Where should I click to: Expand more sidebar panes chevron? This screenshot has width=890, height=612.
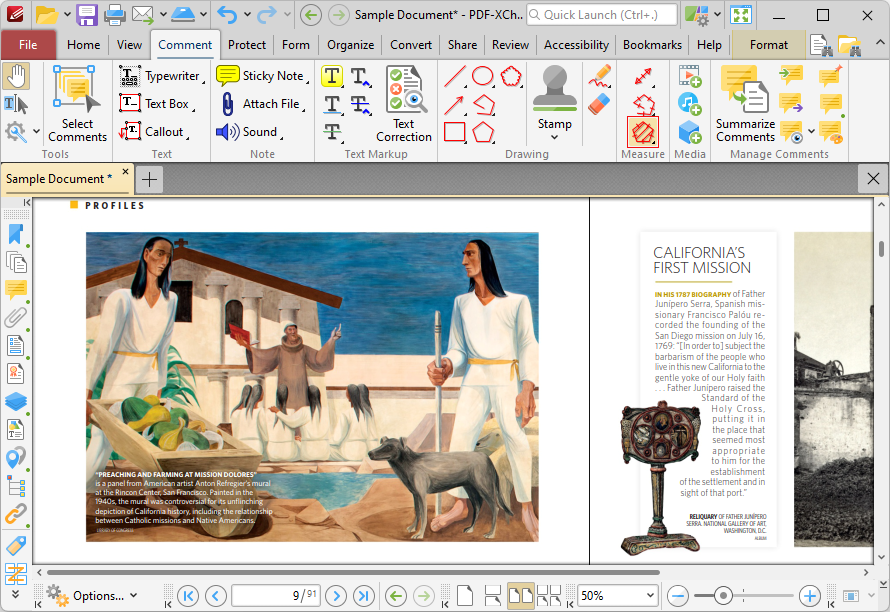[x=16, y=594]
